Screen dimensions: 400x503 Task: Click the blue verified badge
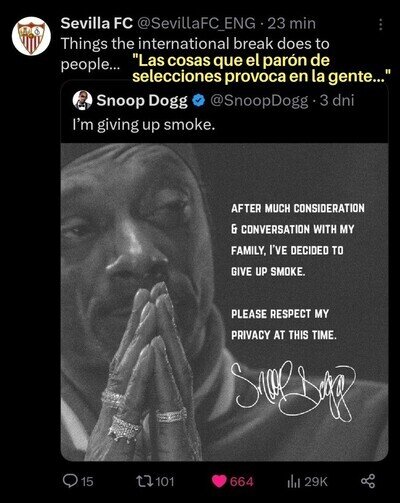click(200, 100)
